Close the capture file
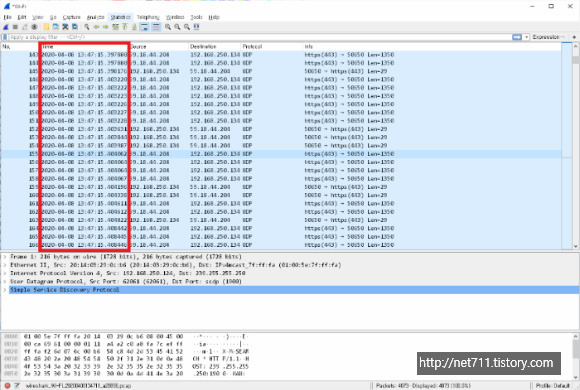Viewport: 580px width, 390px height. coord(65,27)
